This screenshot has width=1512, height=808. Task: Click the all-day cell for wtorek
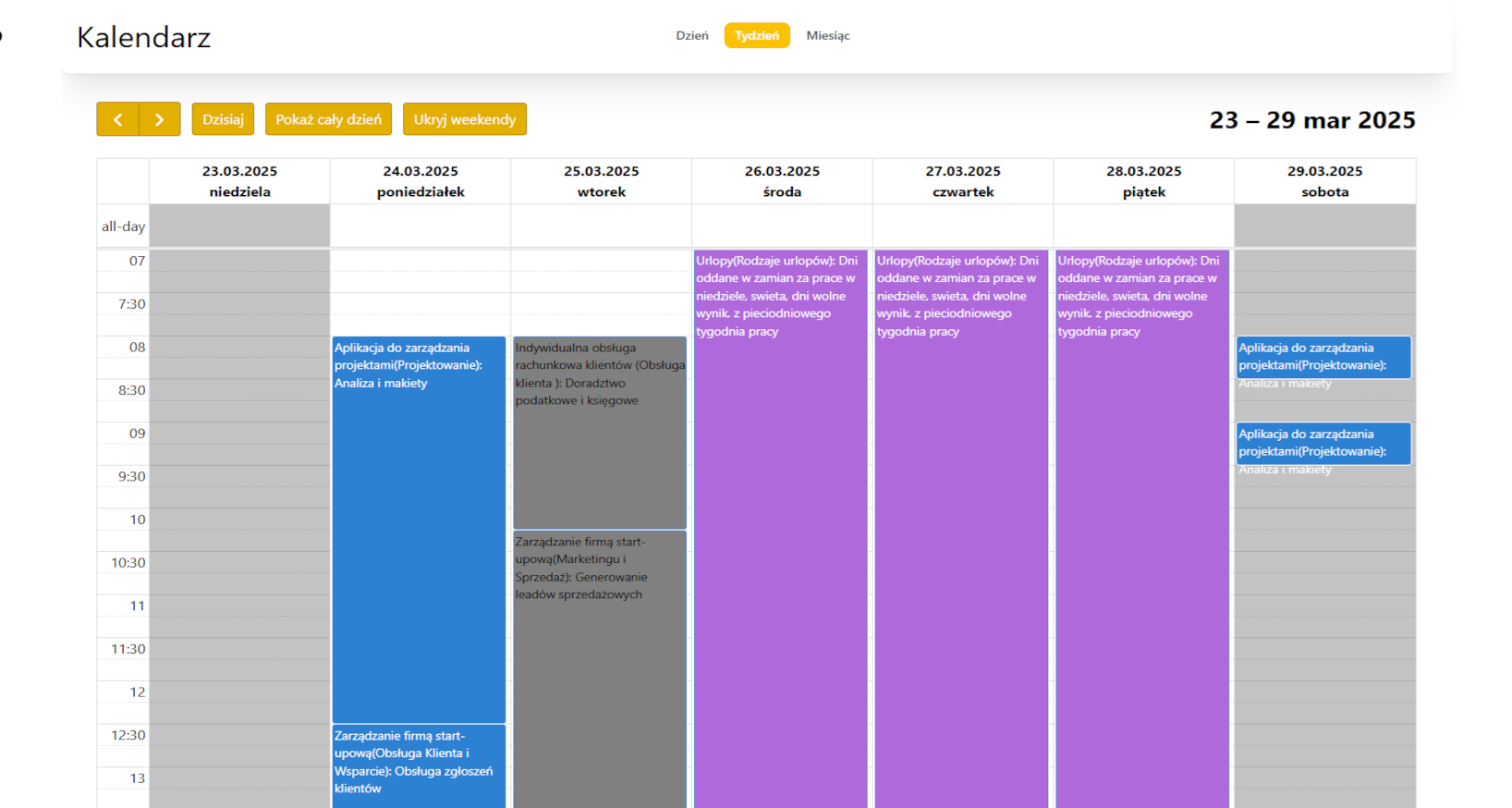click(x=602, y=226)
